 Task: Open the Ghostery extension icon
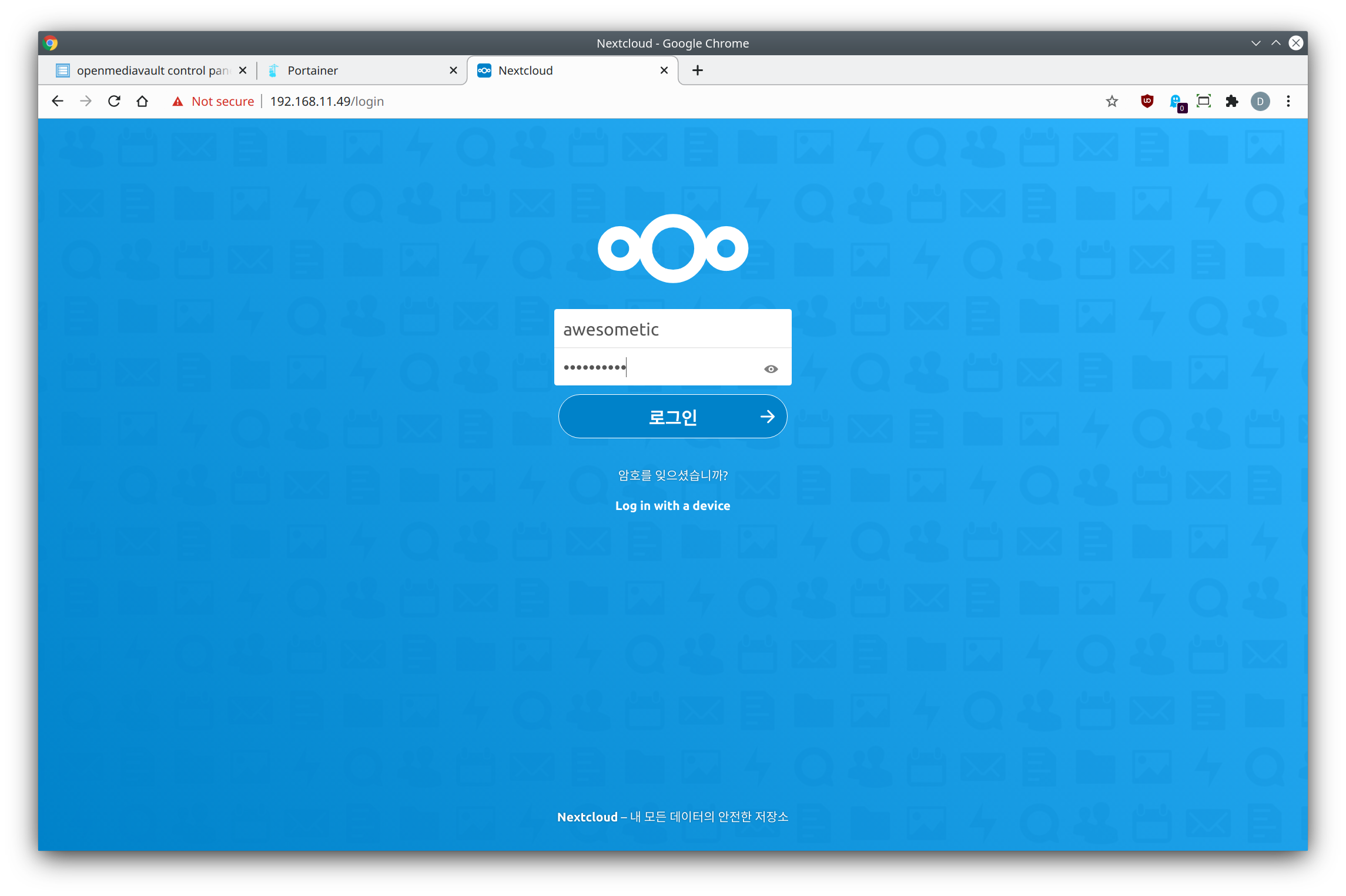pyautogui.click(x=1176, y=102)
